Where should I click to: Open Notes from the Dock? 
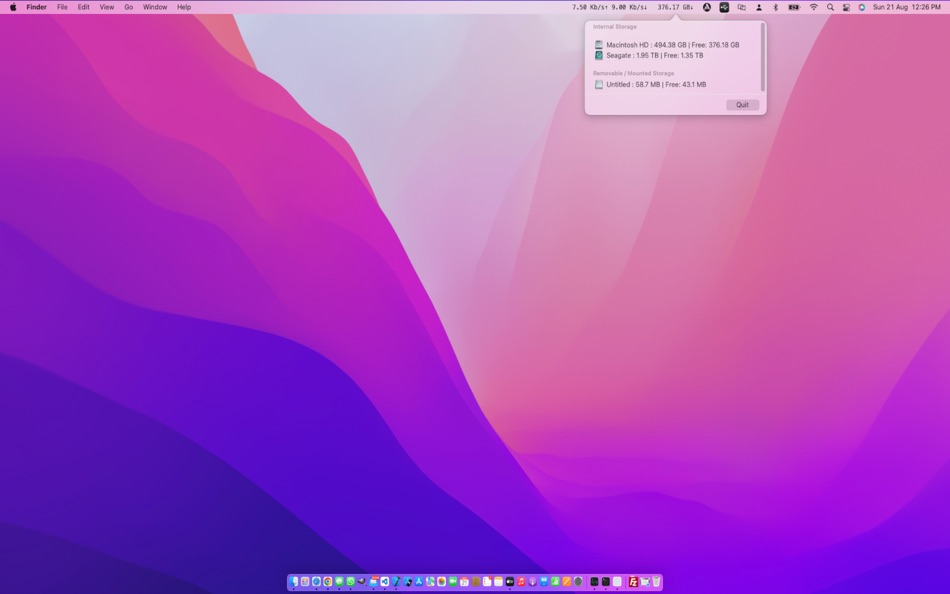(x=499, y=581)
